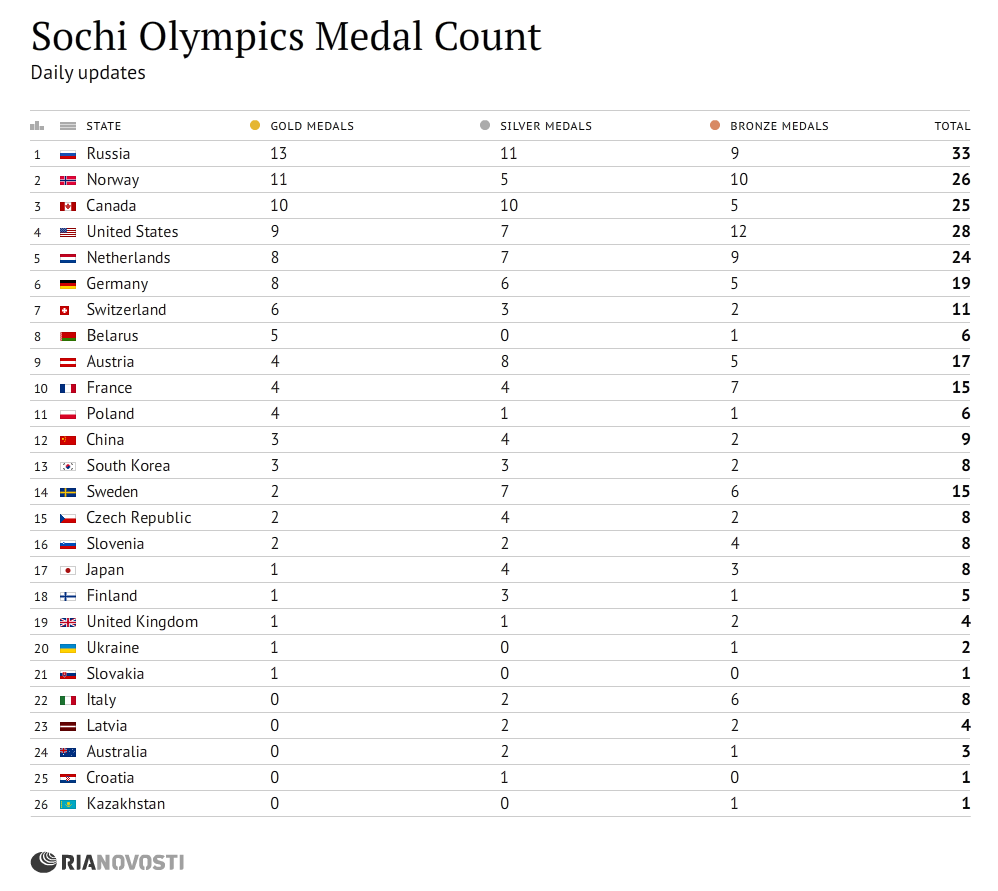Click the bar chart rank icon in header
The width and height of the screenshot is (998, 891).
tap(37, 126)
